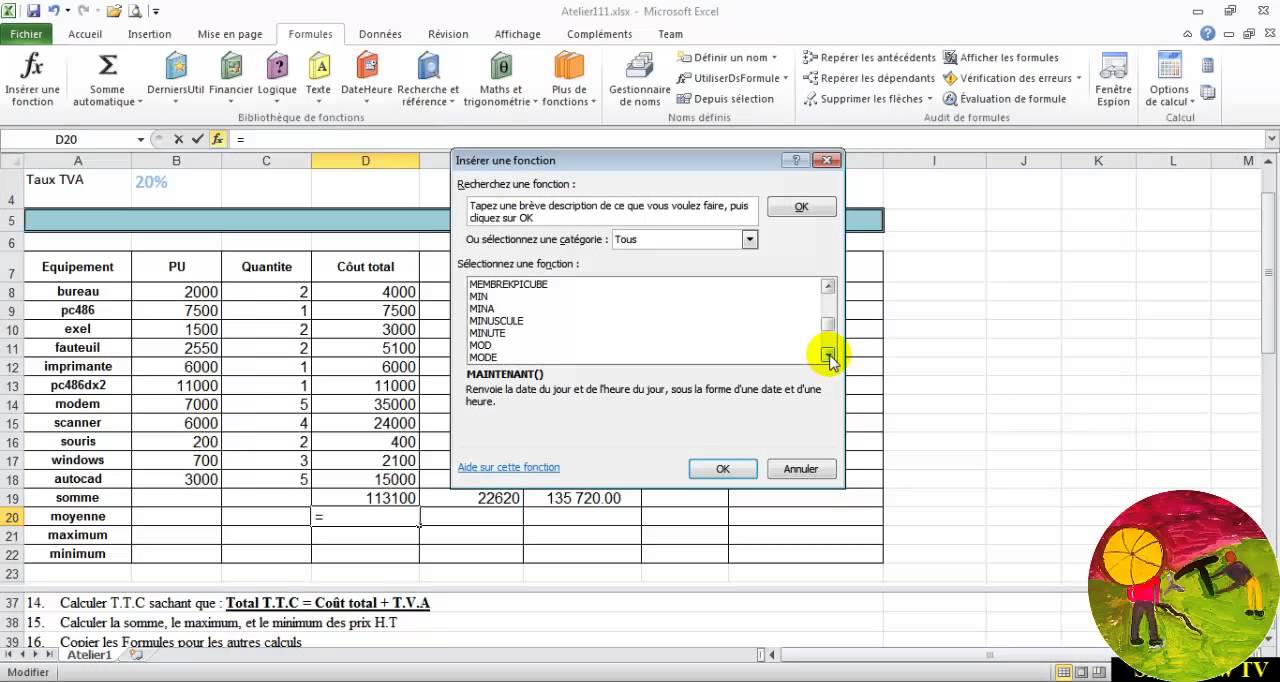This screenshot has height=682, width=1280.
Task: Switch to the Mise en page tab
Action: click(230, 34)
